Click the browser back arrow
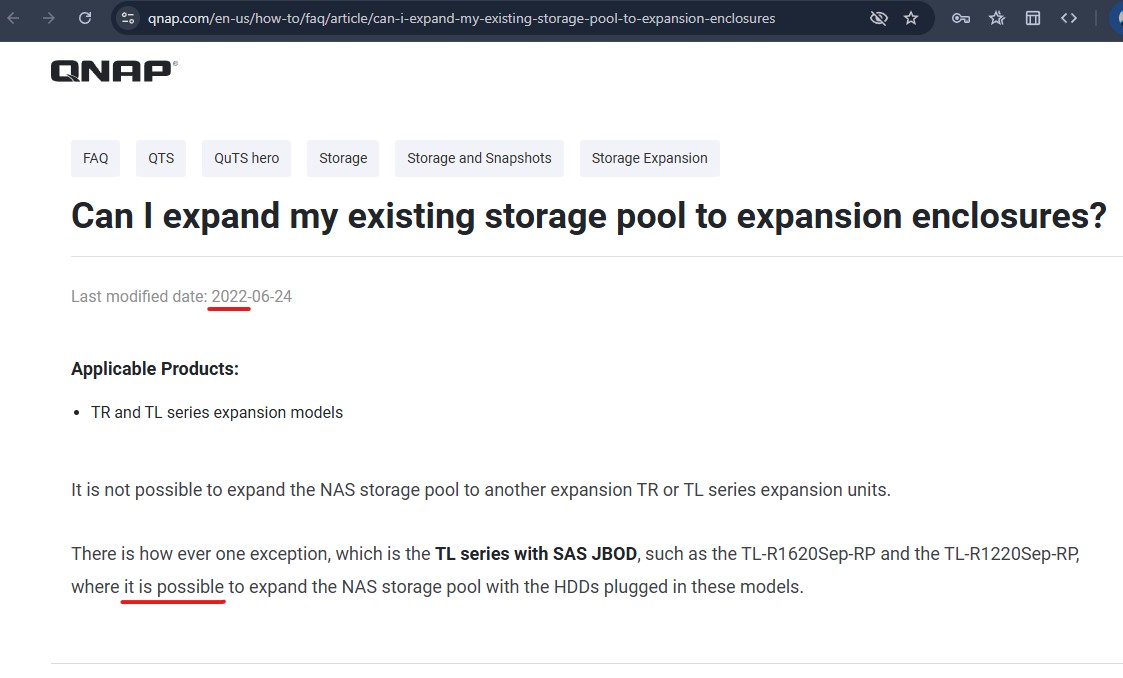The image size is (1123, 678). click(14, 18)
